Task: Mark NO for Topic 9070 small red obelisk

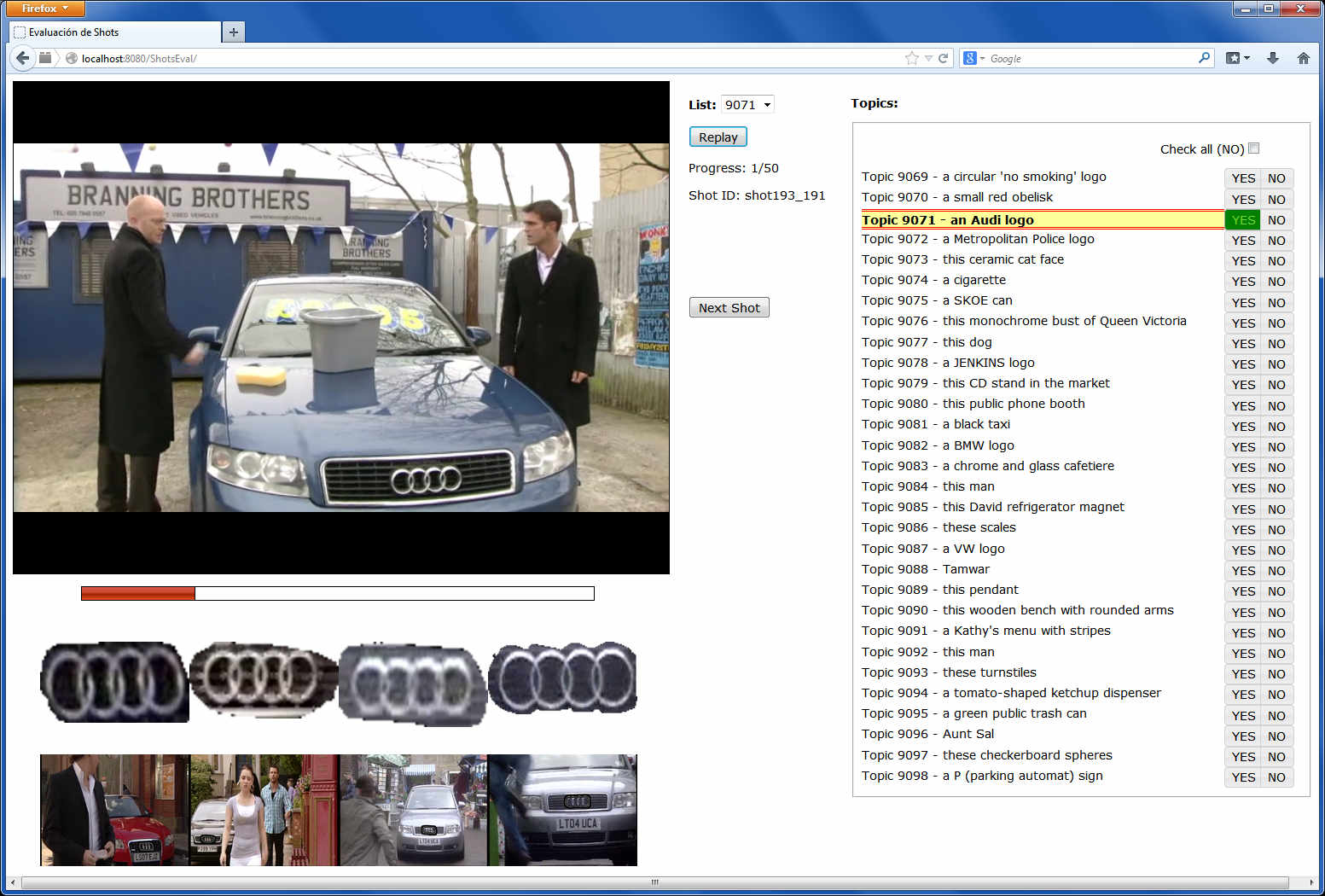Action: tap(1276, 199)
